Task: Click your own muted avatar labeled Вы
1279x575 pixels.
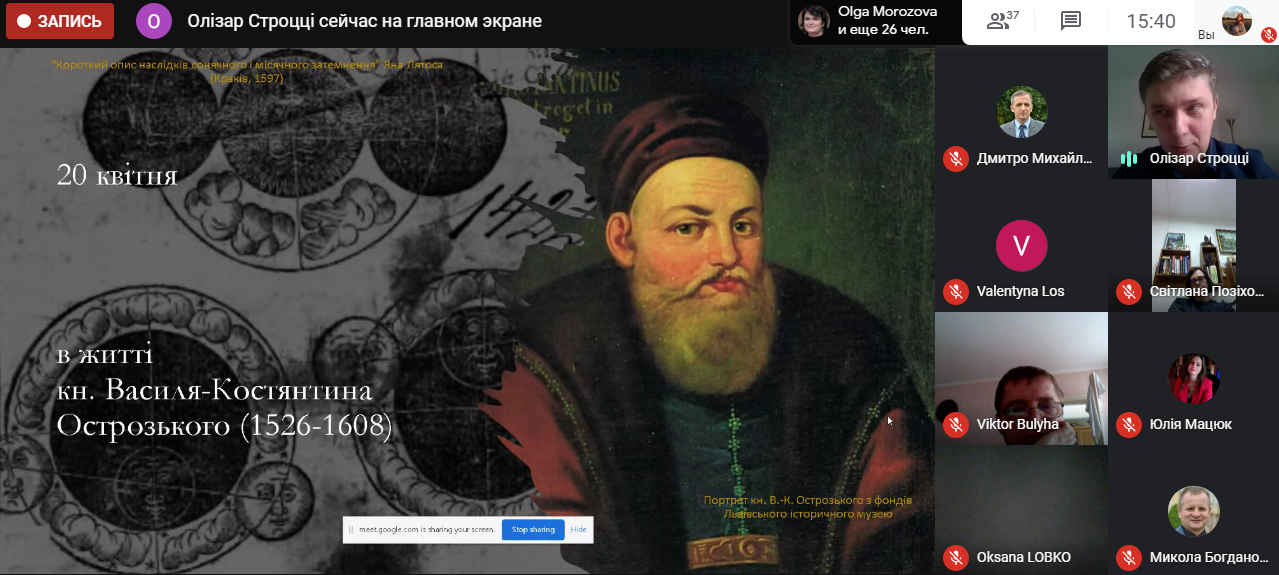Action: click(1237, 21)
